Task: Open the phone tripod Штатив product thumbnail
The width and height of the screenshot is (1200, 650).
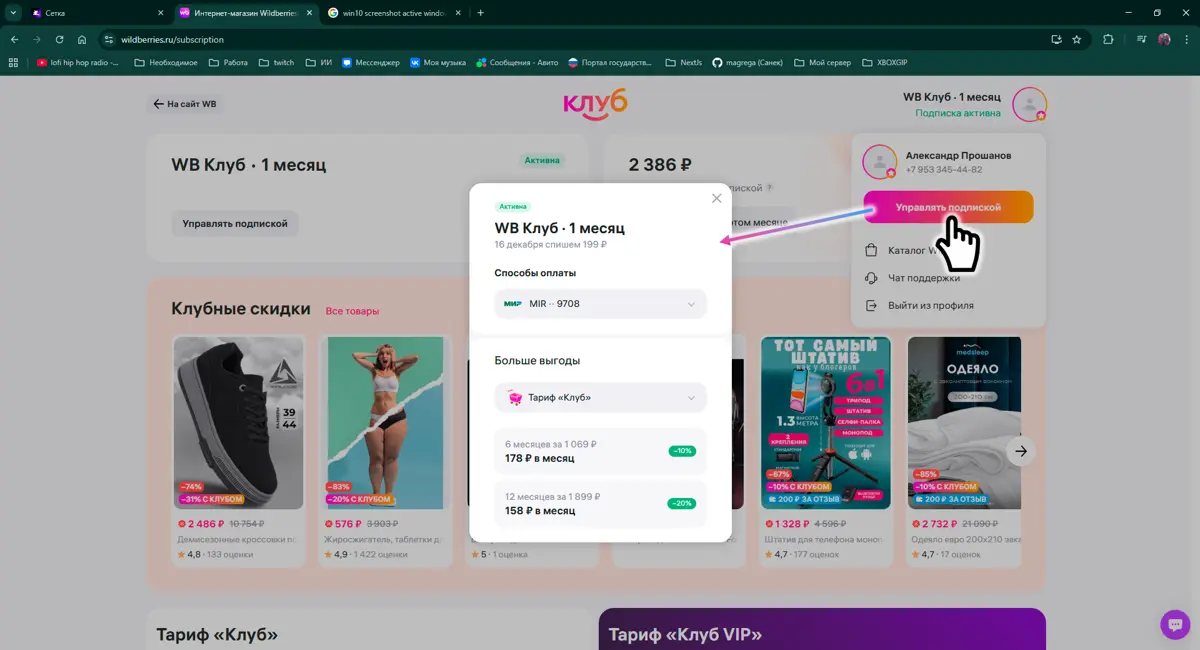Action: [x=825, y=422]
